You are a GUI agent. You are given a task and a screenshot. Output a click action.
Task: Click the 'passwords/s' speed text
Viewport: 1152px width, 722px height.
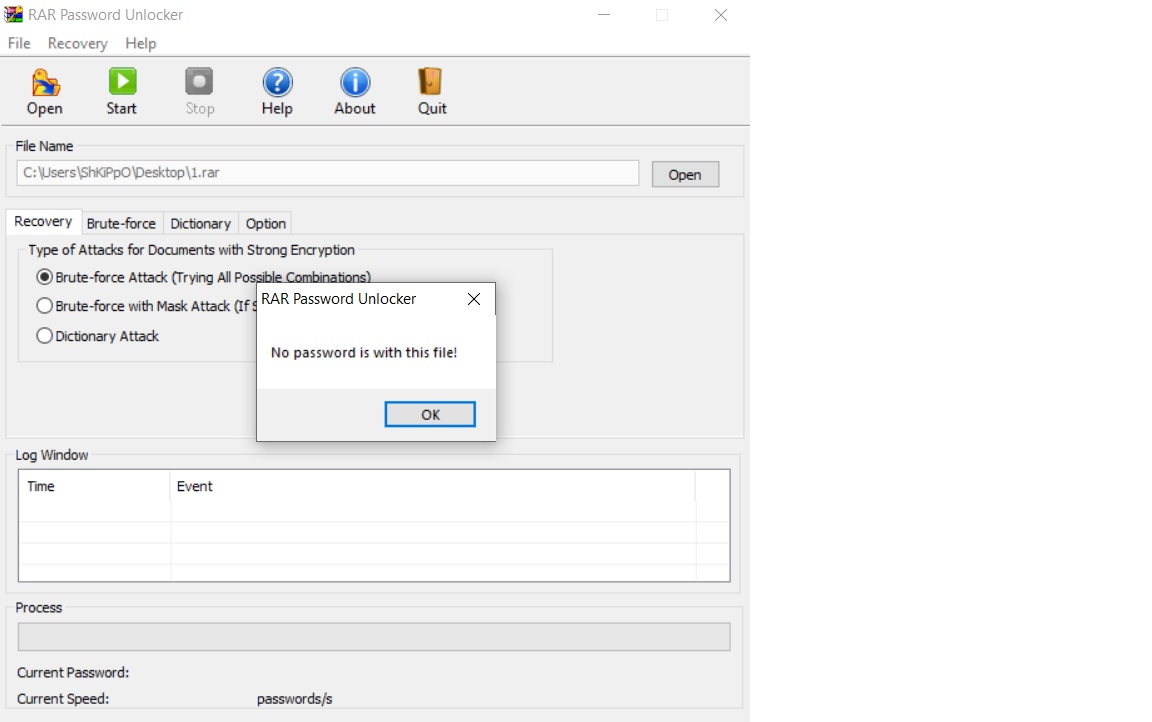[295, 699]
